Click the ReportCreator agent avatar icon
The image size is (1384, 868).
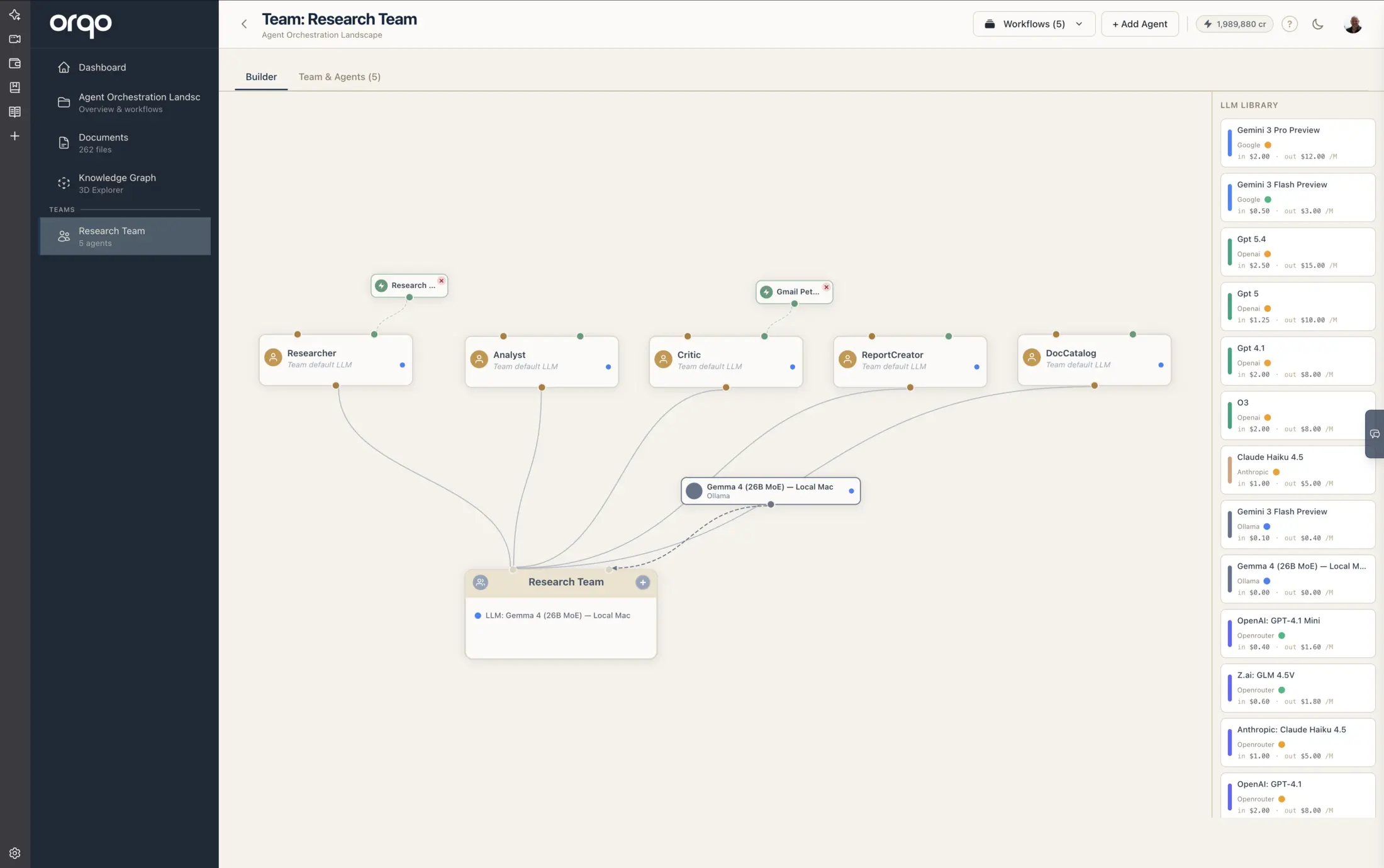click(x=847, y=359)
